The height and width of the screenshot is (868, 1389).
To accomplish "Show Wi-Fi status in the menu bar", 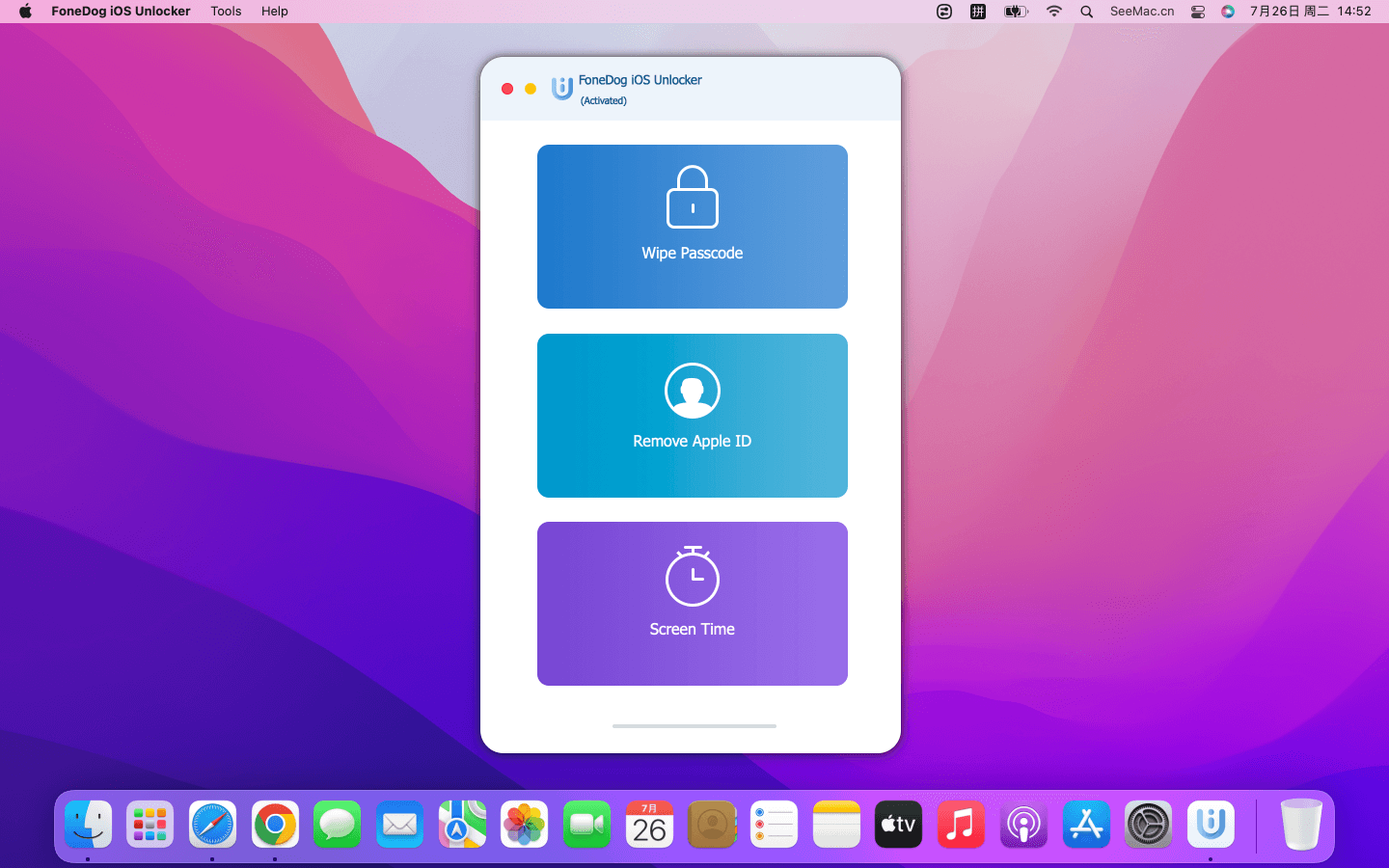I will coord(1053,12).
